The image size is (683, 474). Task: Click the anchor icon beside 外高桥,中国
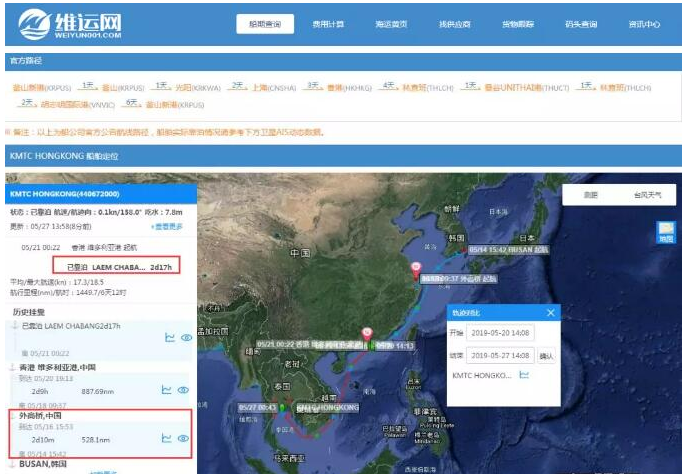click(x=13, y=416)
